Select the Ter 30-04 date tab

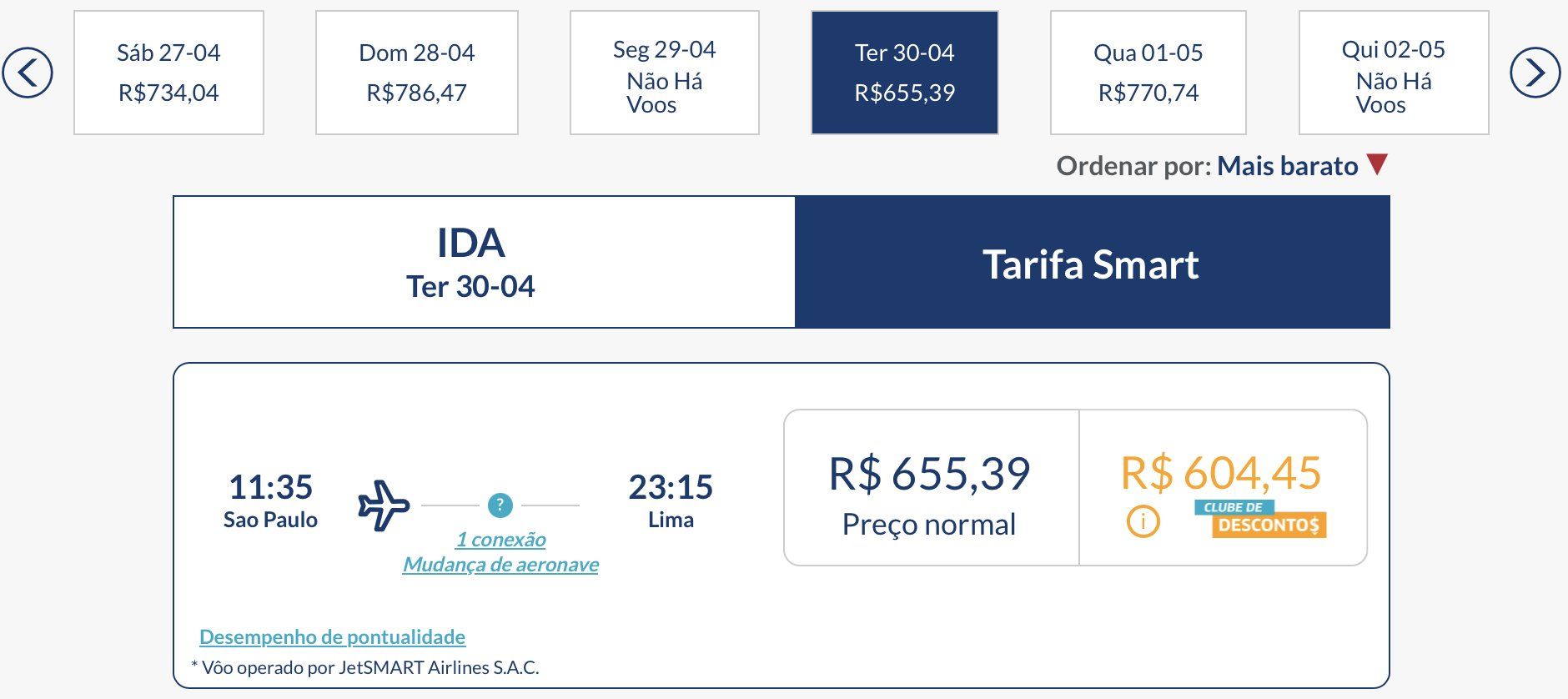coord(904,73)
